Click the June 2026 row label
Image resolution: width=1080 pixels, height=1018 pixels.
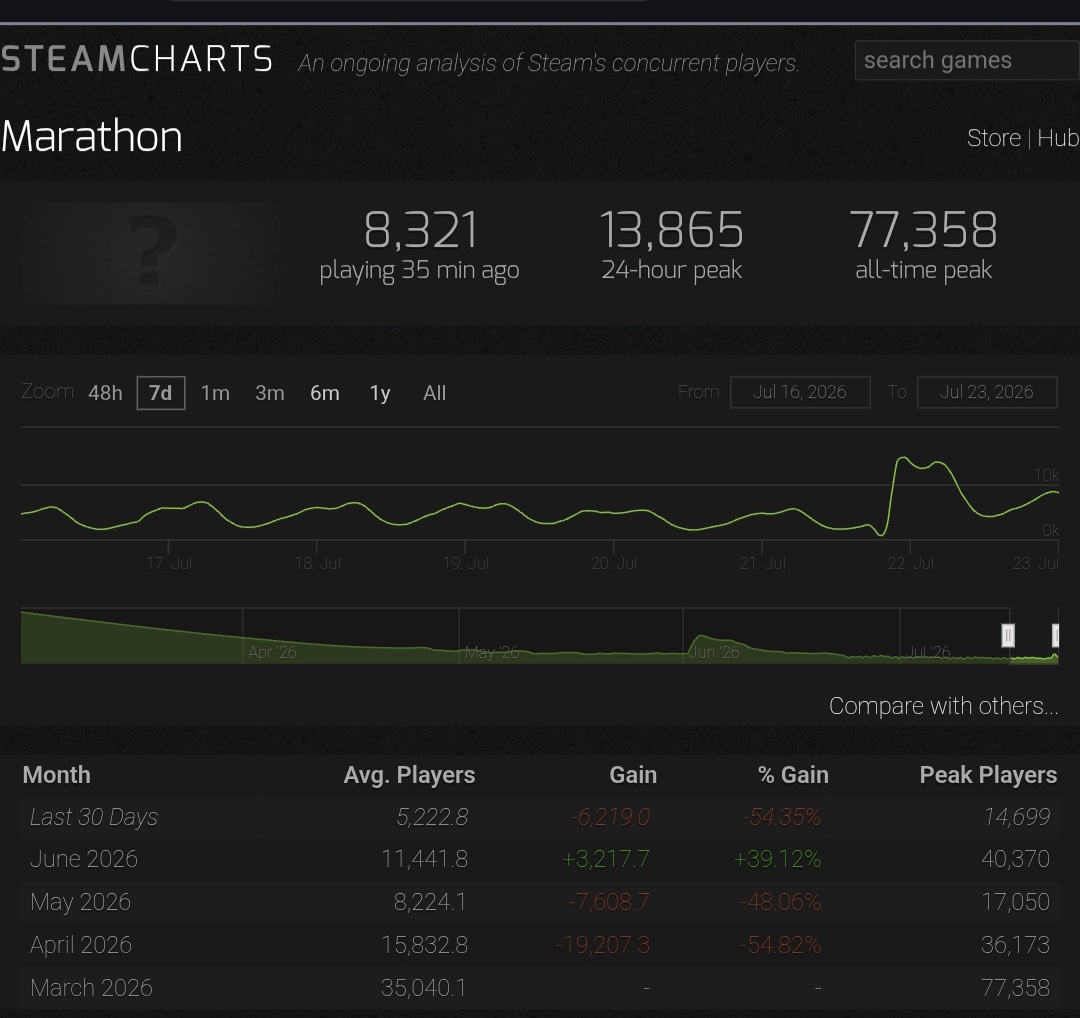83,859
